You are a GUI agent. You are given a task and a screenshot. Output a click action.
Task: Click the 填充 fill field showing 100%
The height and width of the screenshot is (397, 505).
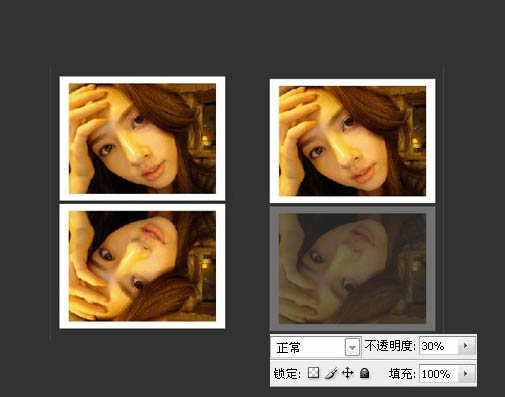(x=439, y=374)
